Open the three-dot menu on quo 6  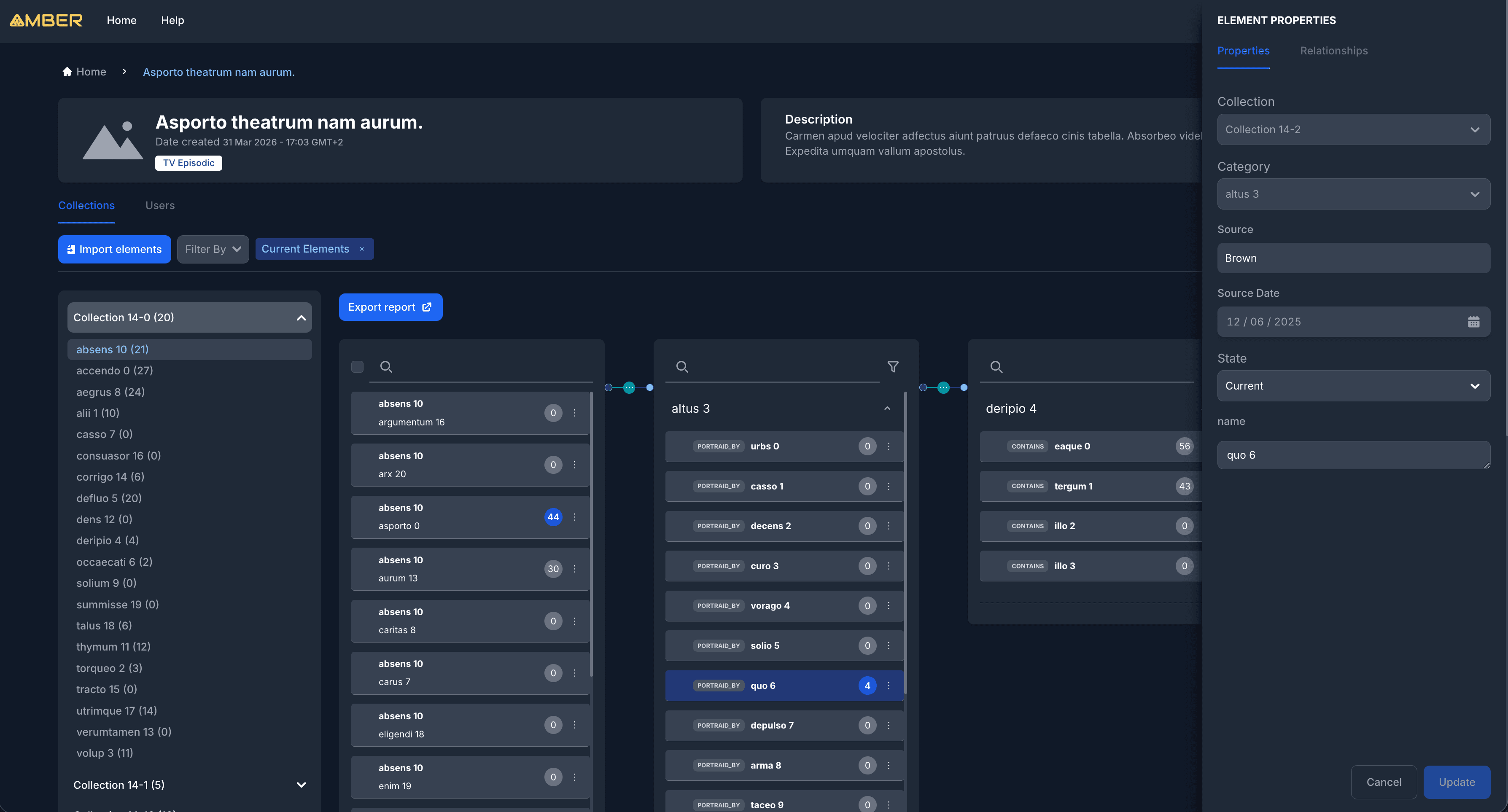tap(888, 685)
